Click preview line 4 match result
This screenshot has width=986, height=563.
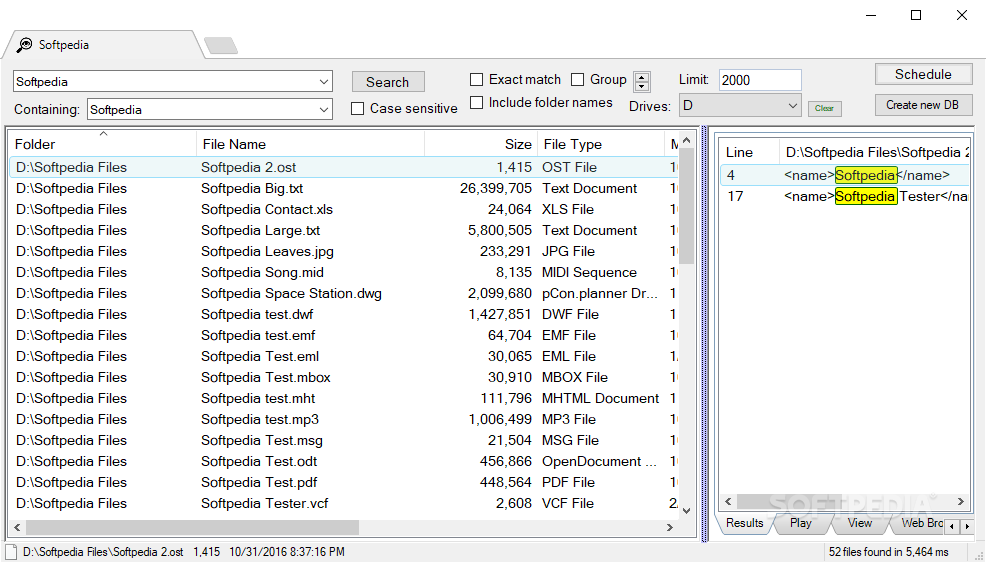point(845,176)
